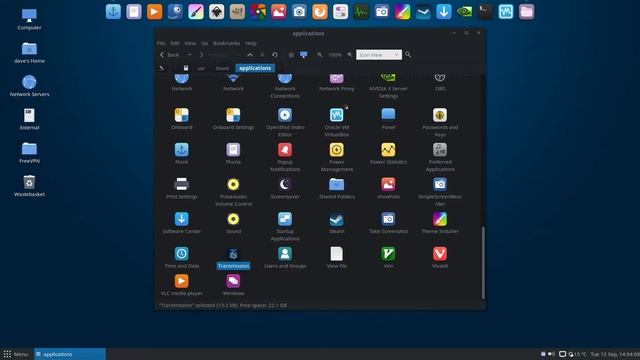Select the Preferred Applications launcher
Screen dimensions: 640x360
(x=440, y=157)
